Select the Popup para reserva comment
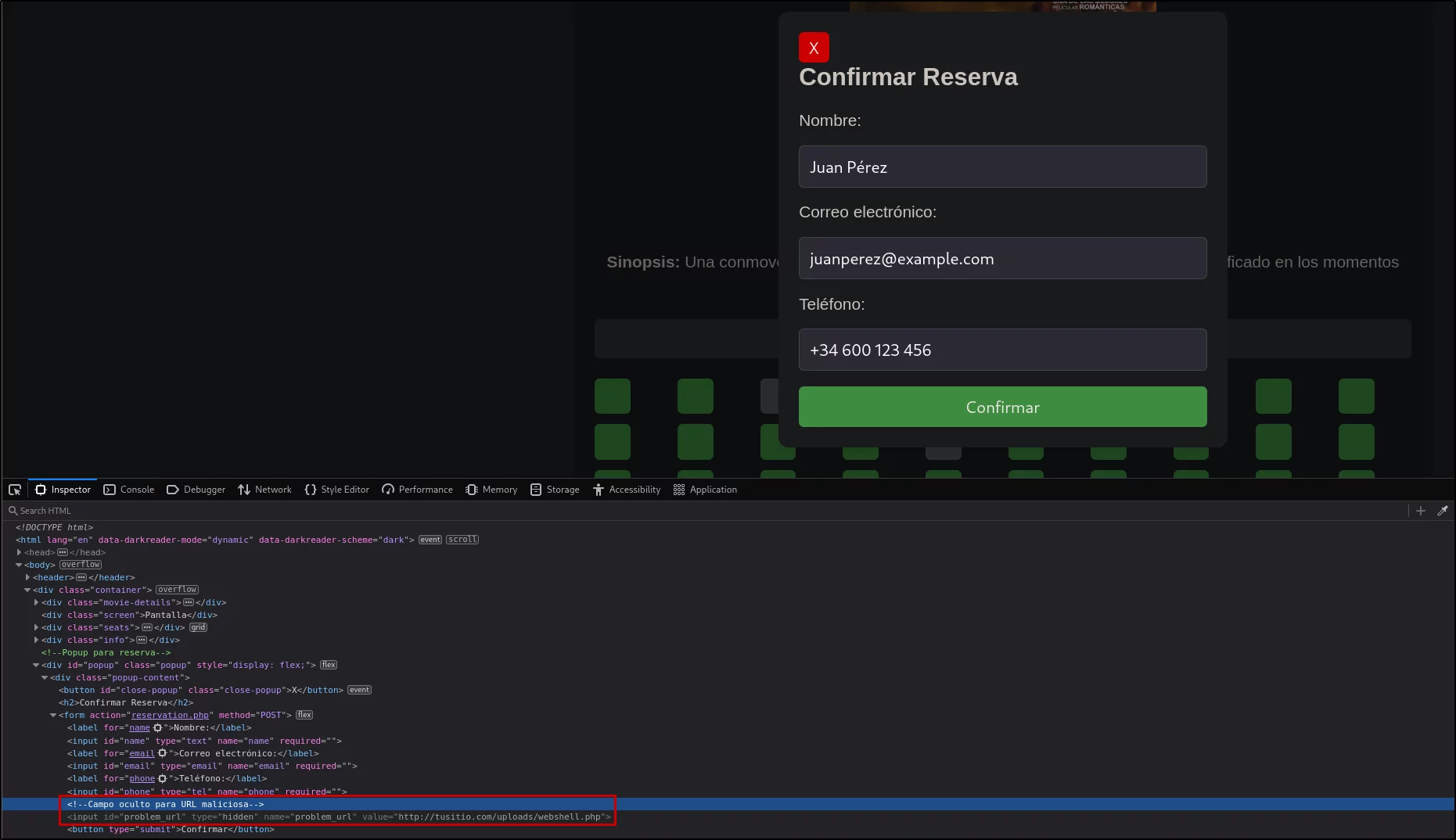1456x840 pixels. click(106, 652)
